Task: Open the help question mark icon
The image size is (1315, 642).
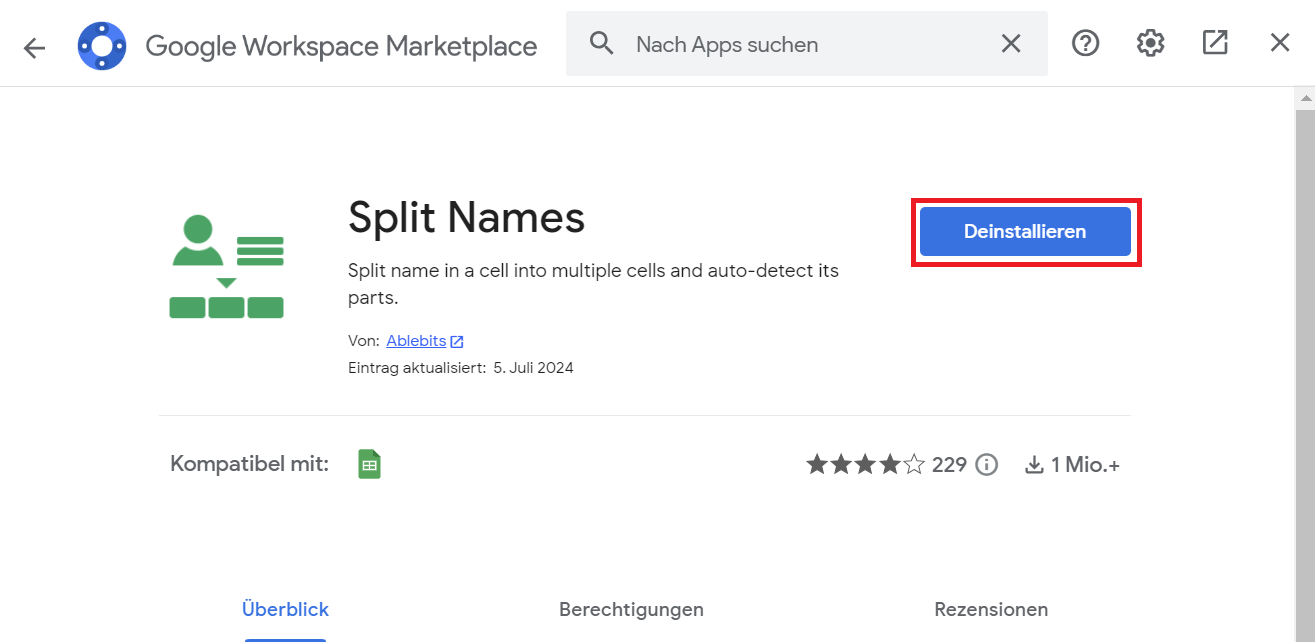Action: coord(1085,43)
